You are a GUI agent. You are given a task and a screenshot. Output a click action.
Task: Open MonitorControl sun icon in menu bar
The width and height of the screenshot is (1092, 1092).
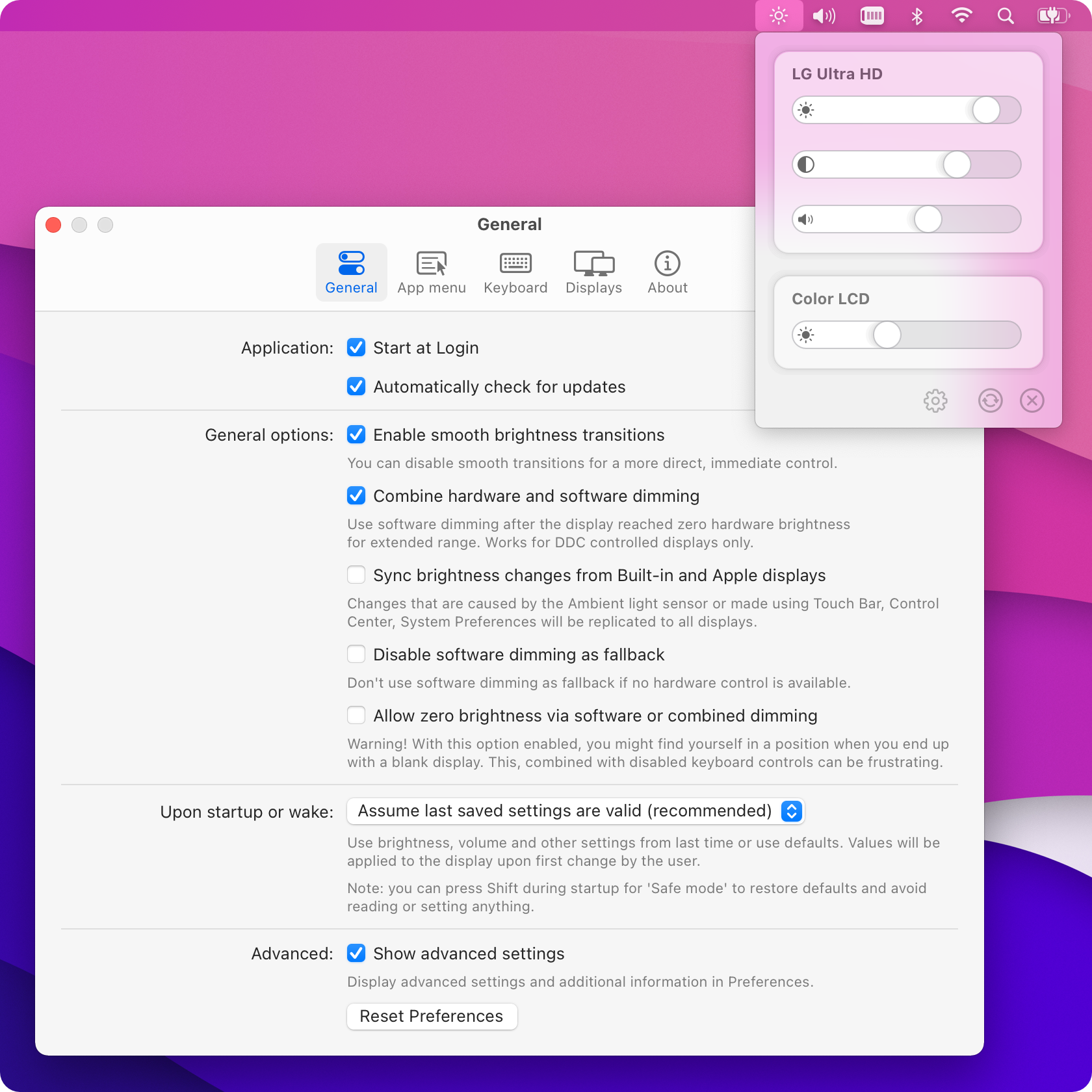(x=777, y=15)
